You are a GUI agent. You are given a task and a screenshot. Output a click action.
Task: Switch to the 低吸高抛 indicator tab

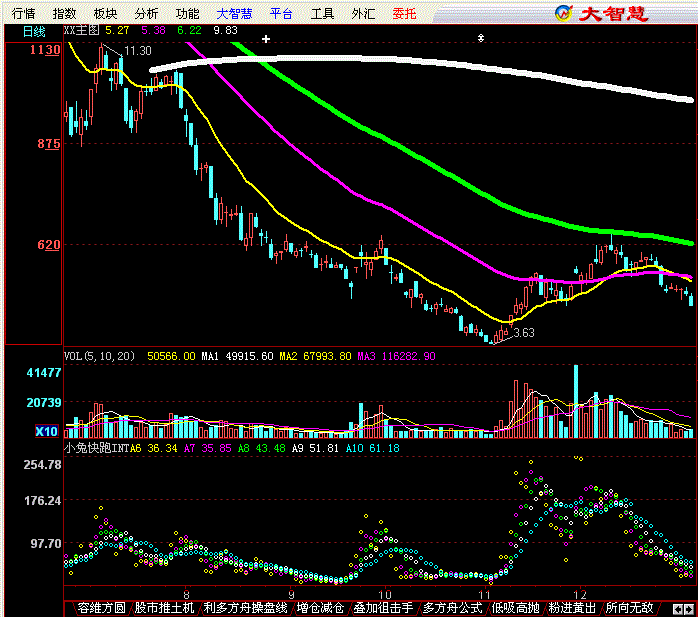515,608
